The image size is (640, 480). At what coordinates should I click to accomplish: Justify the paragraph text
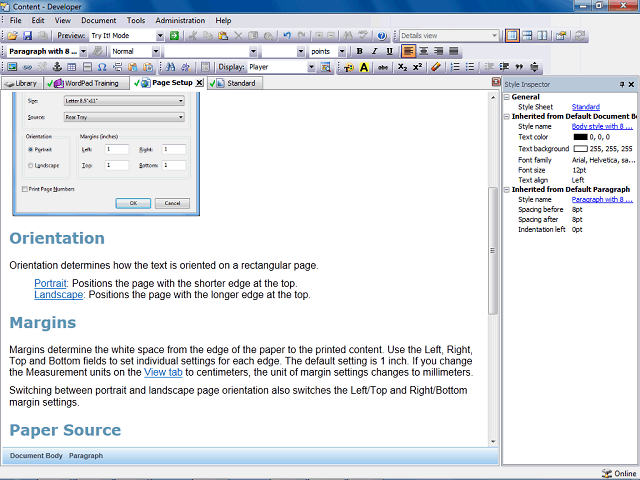click(x=453, y=51)
